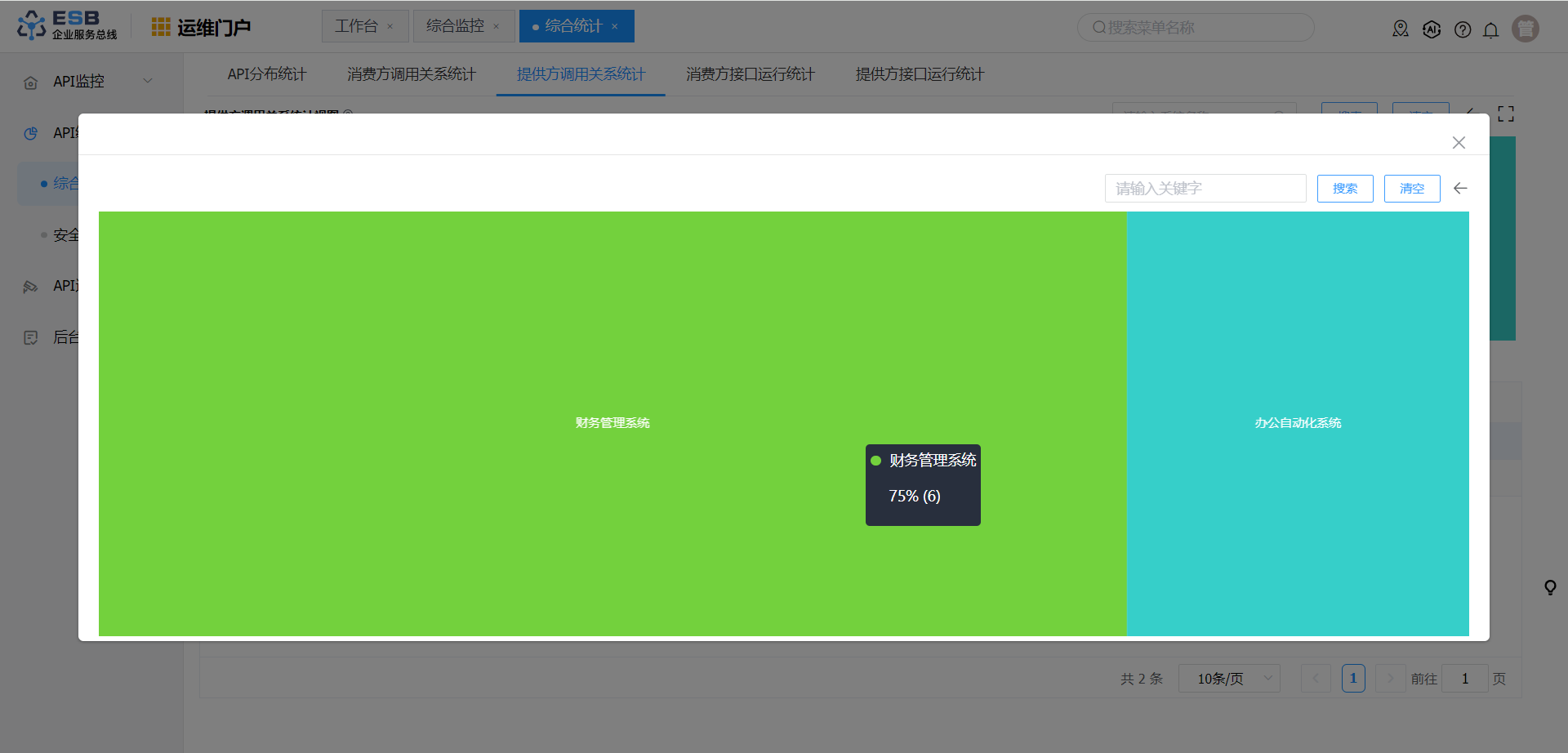
Task: Click the location map icon in header
Action: [x=1401, y=29]
